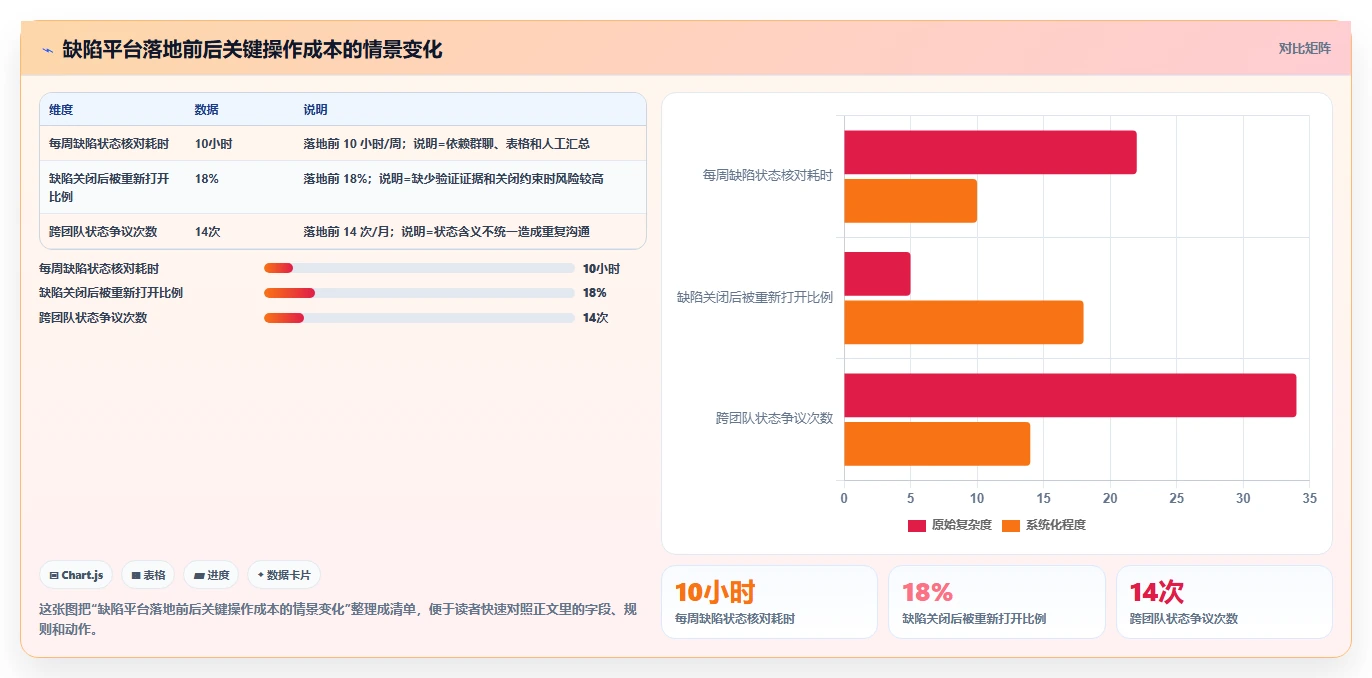This screenshot has width=1372, height=678.
Task: Click the description starting 落地前 14 次/月
Action: (x=446, y=232)
